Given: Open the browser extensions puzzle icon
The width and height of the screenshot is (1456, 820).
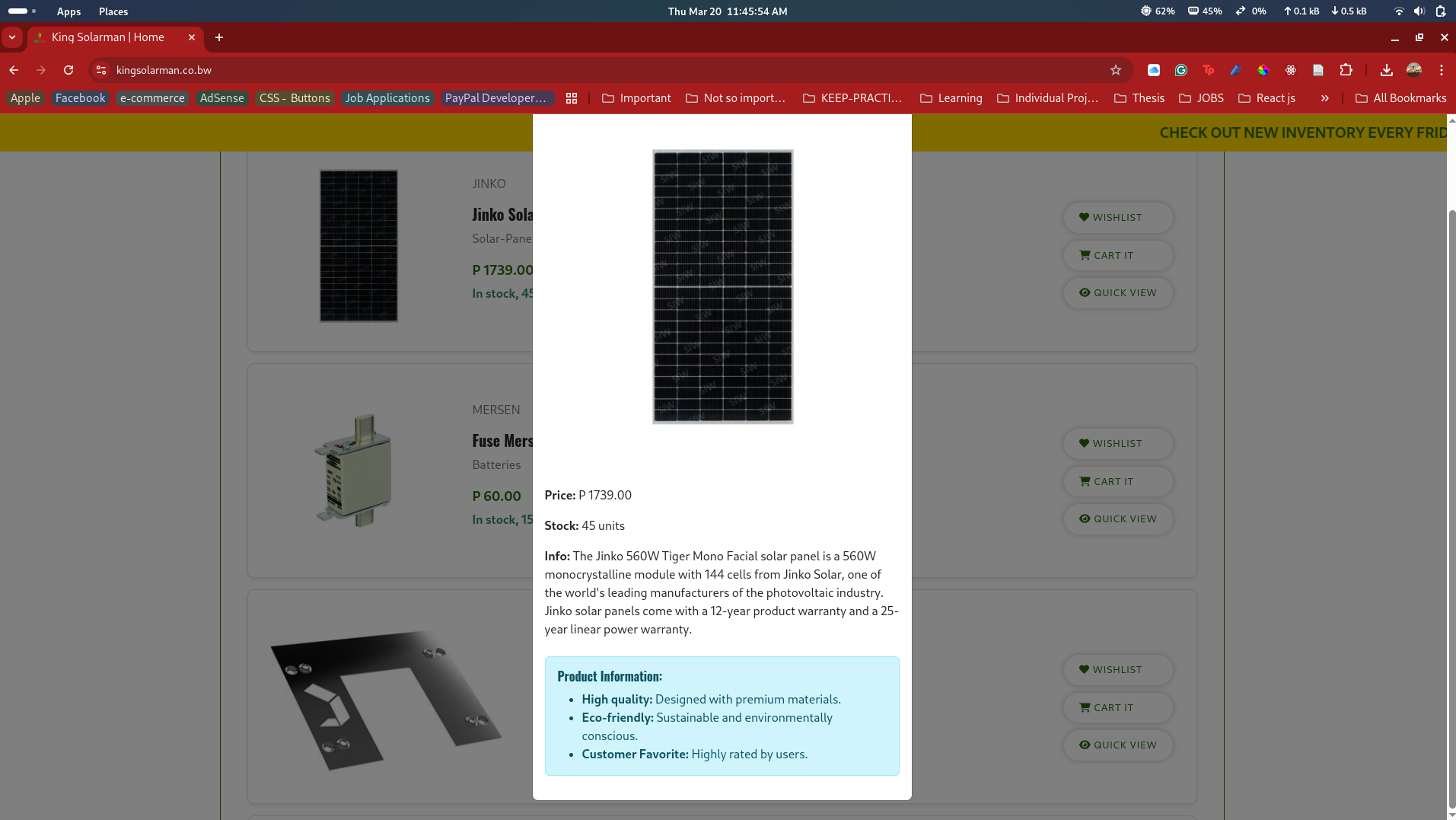Looking at the screenshot, I should click(1346, 70).
